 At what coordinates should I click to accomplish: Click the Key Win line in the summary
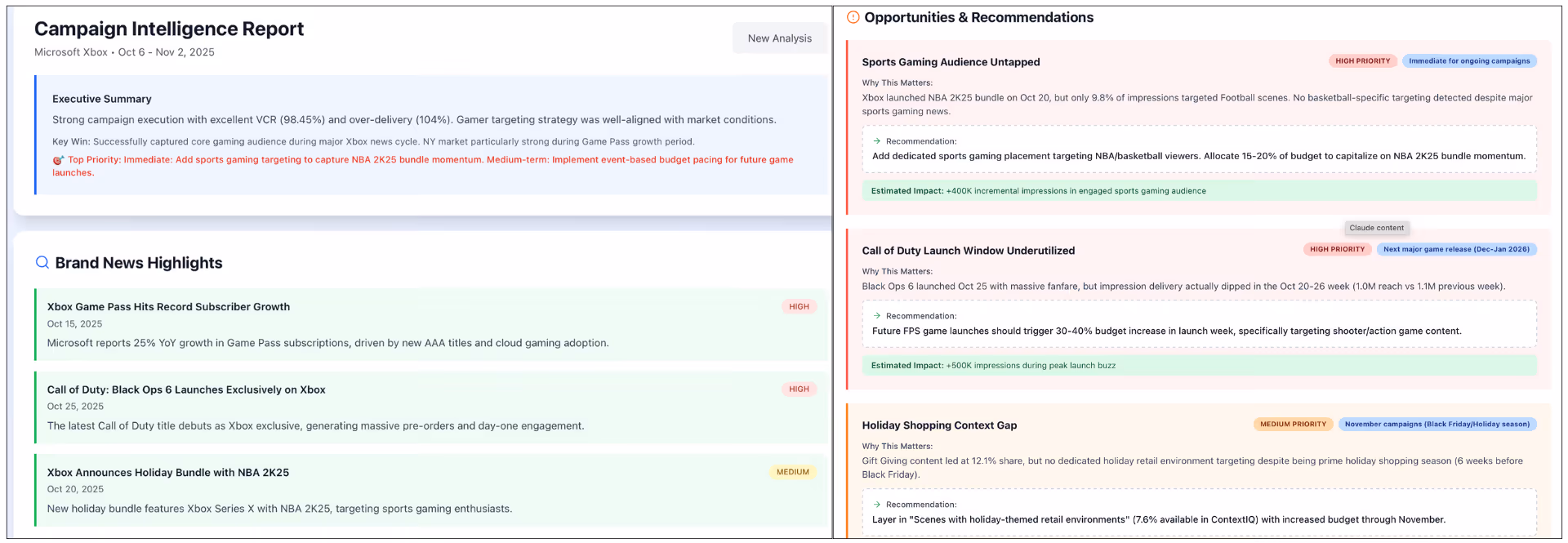tap(373, 142)
